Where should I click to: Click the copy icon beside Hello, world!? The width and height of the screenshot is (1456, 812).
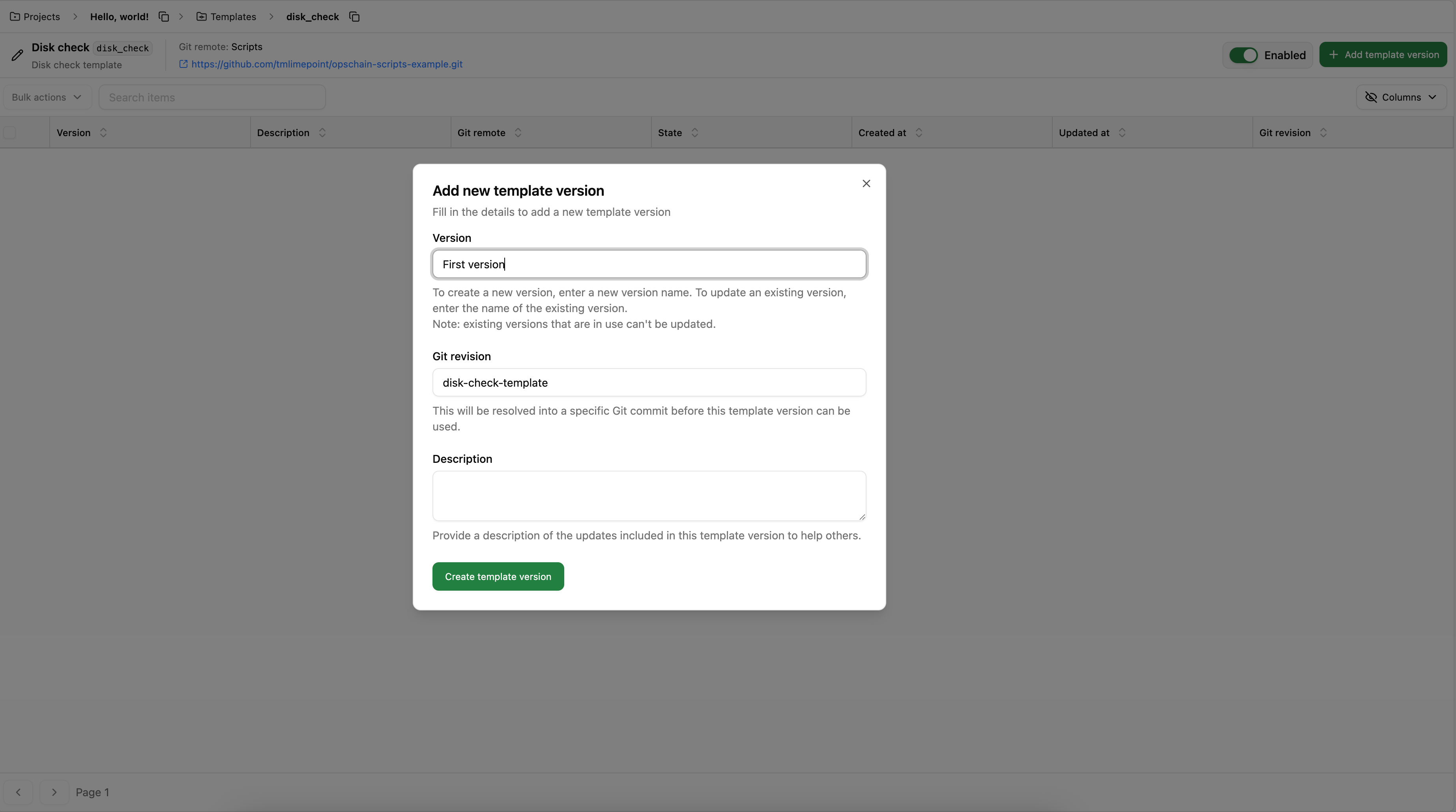(x=164, y=17)
